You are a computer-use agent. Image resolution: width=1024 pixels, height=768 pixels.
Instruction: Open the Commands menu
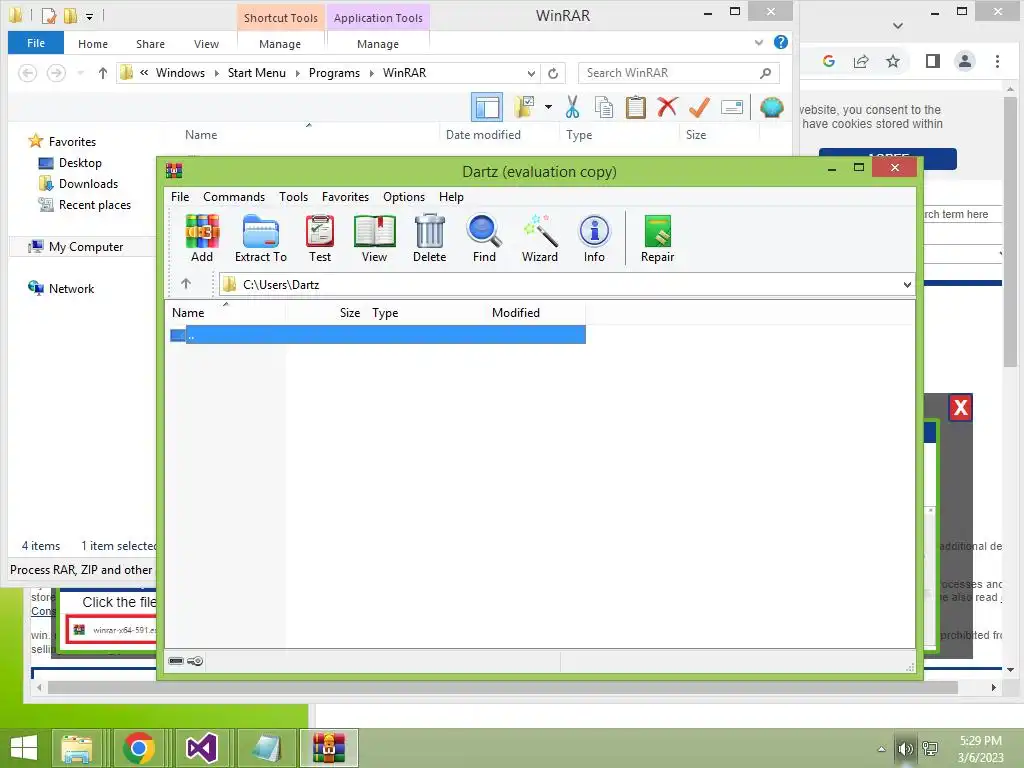[x=234, y=197]
